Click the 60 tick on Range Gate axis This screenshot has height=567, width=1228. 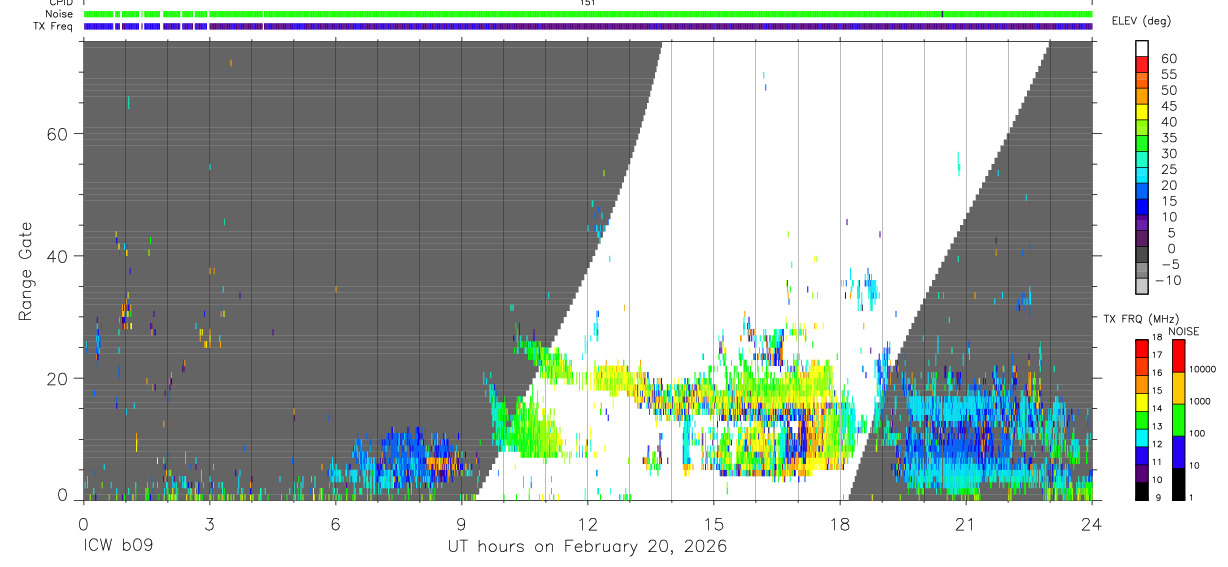tap(59, 134)
